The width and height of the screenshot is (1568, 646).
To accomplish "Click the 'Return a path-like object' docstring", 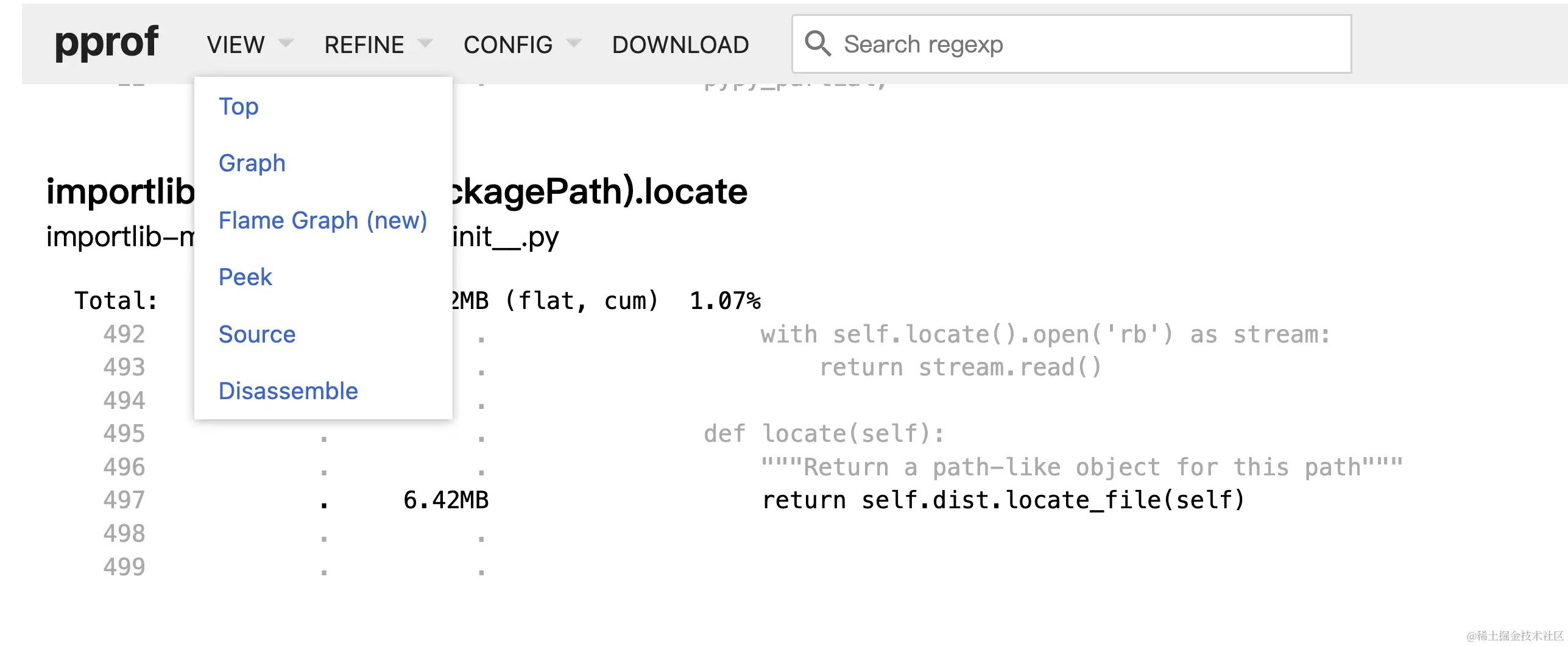I will [x=1082, y=467].
